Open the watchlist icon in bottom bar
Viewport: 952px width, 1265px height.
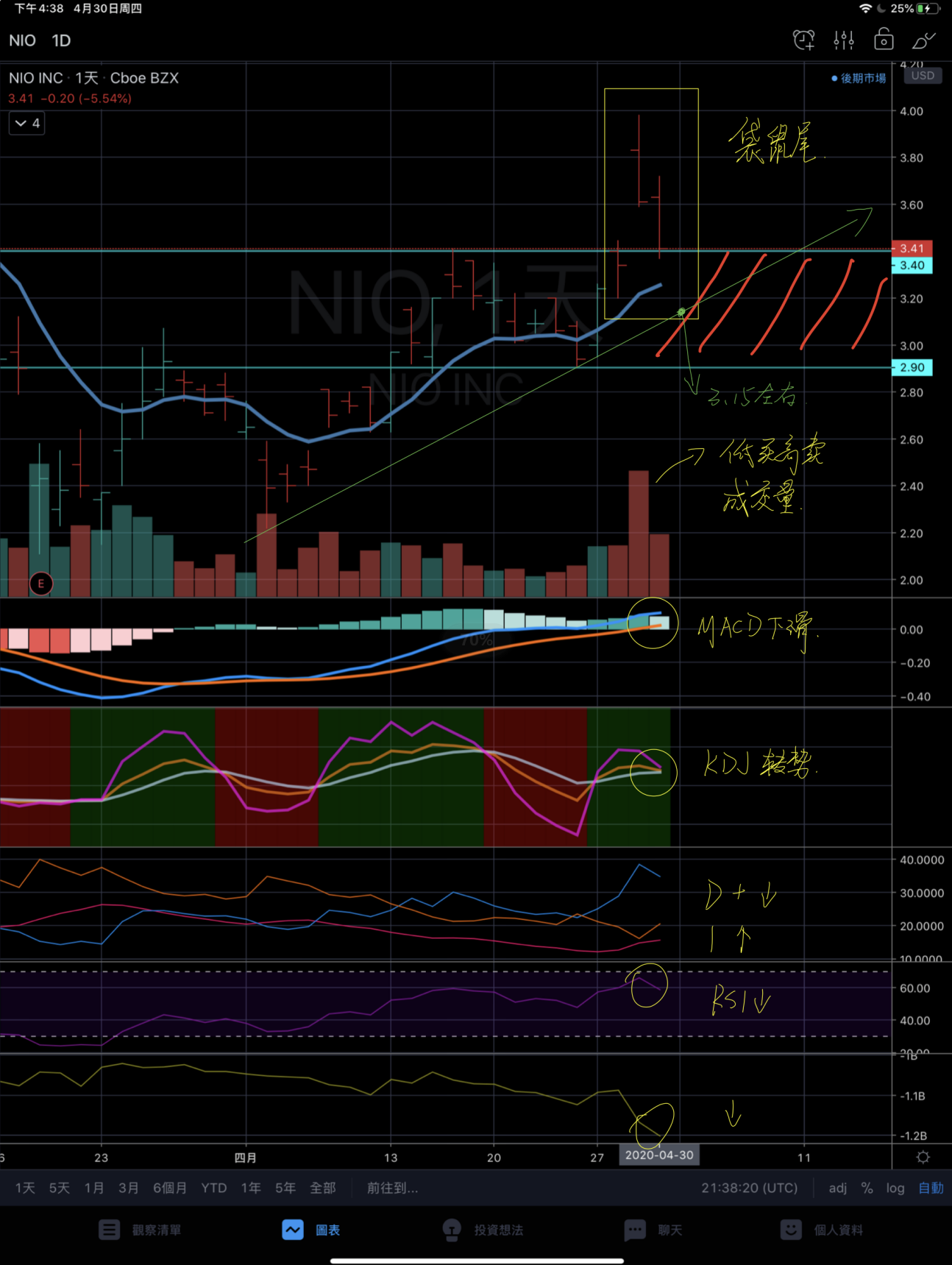(109, 1230)
